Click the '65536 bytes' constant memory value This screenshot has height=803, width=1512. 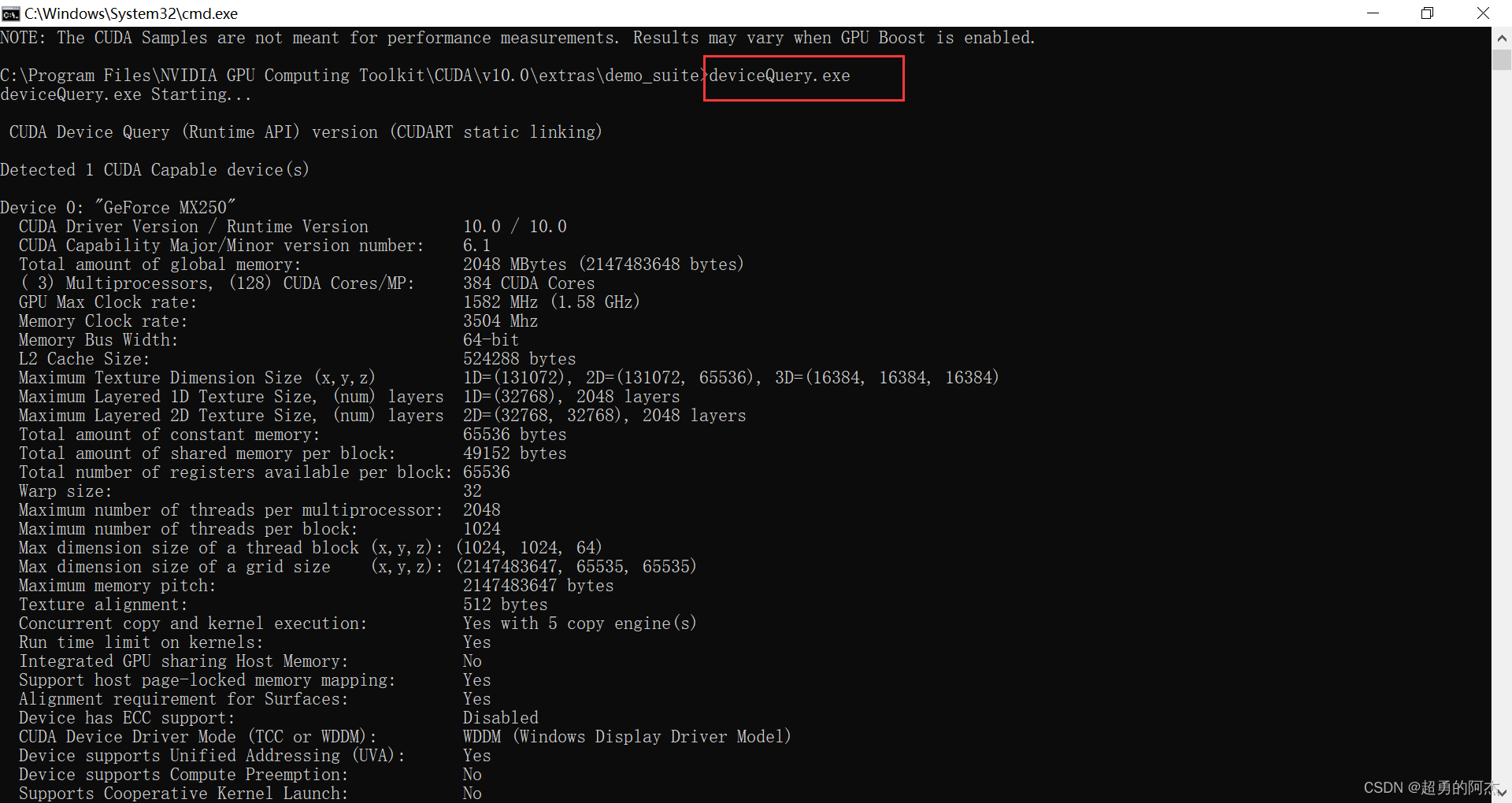coord(515,435)
